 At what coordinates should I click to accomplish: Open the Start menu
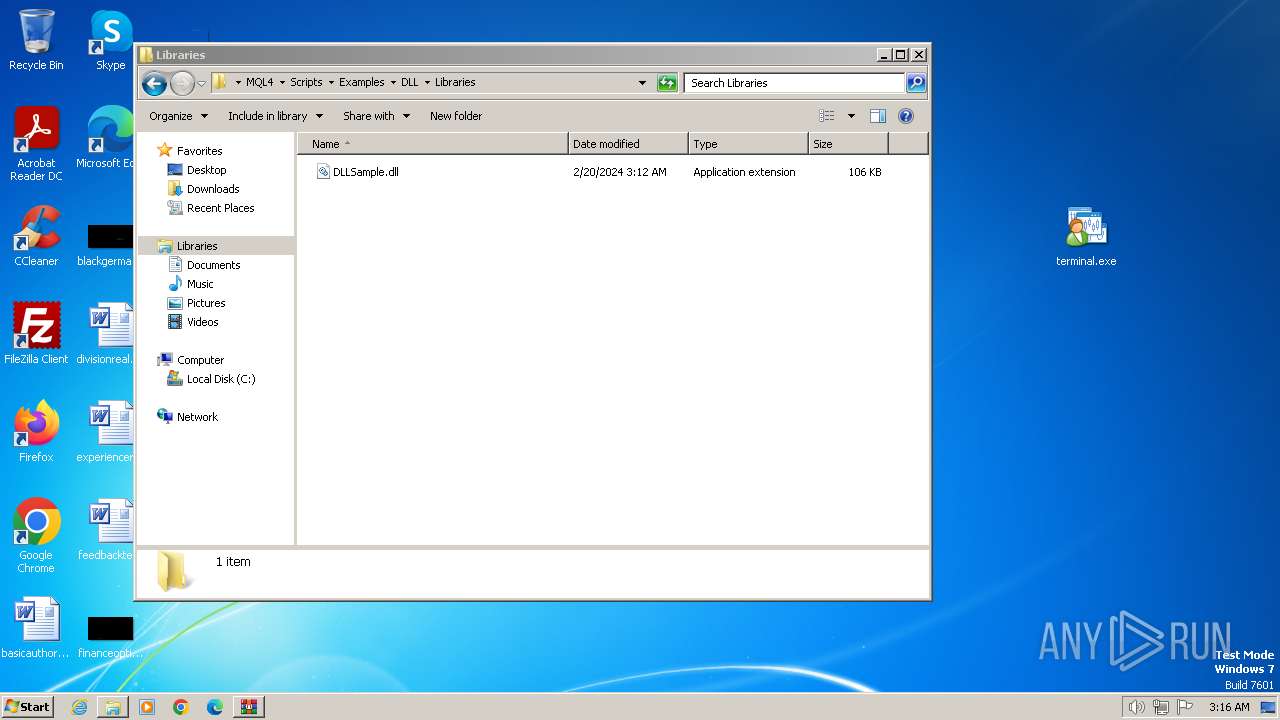click(28, 706)
